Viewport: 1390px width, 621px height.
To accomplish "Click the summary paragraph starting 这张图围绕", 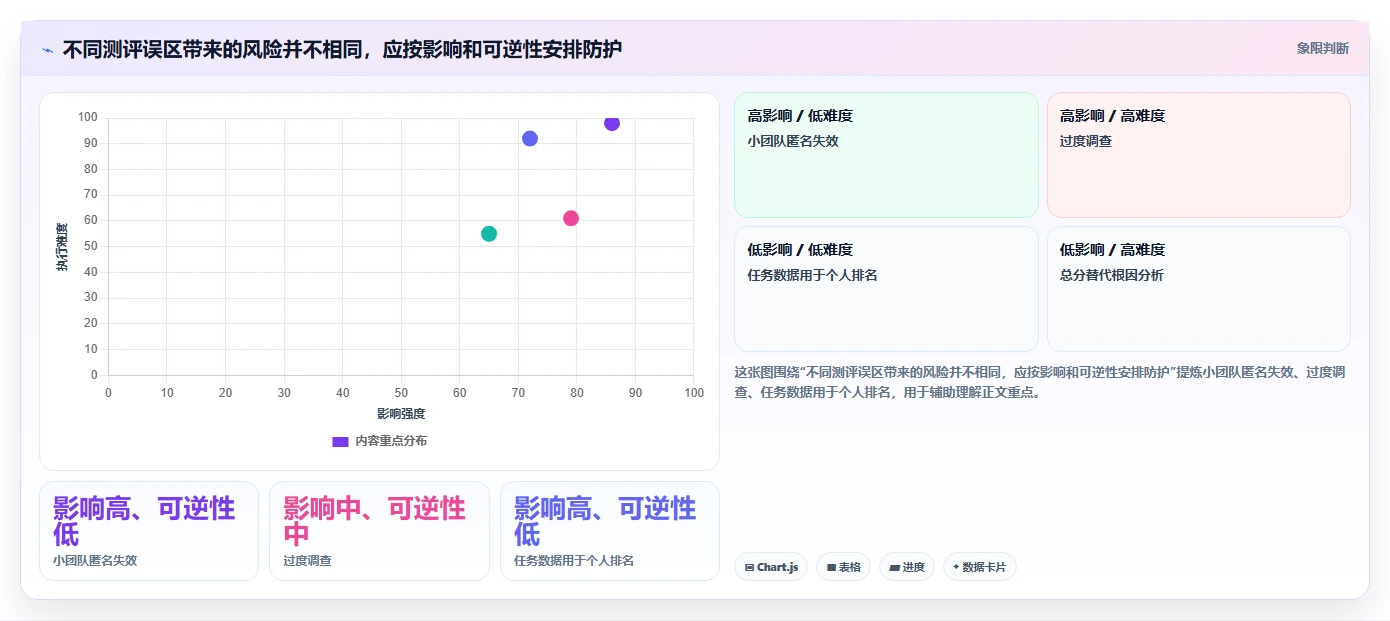I will 1040,382.
